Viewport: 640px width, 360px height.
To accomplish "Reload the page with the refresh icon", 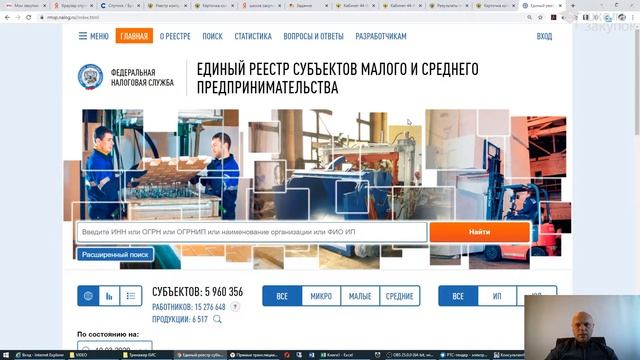I will [x=29, y=18].
